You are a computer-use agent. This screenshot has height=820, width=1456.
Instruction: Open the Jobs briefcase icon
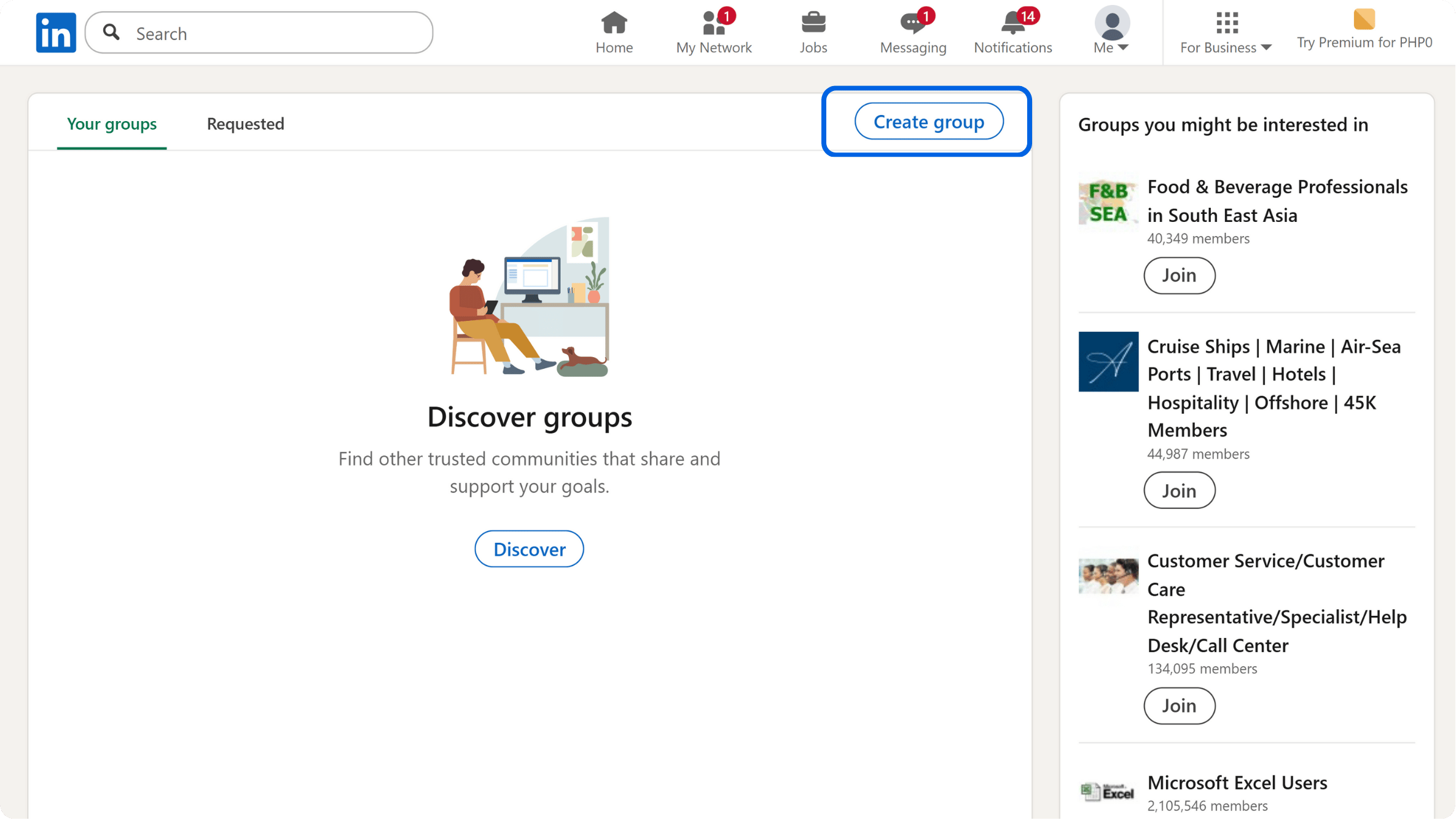pos(813,22)
